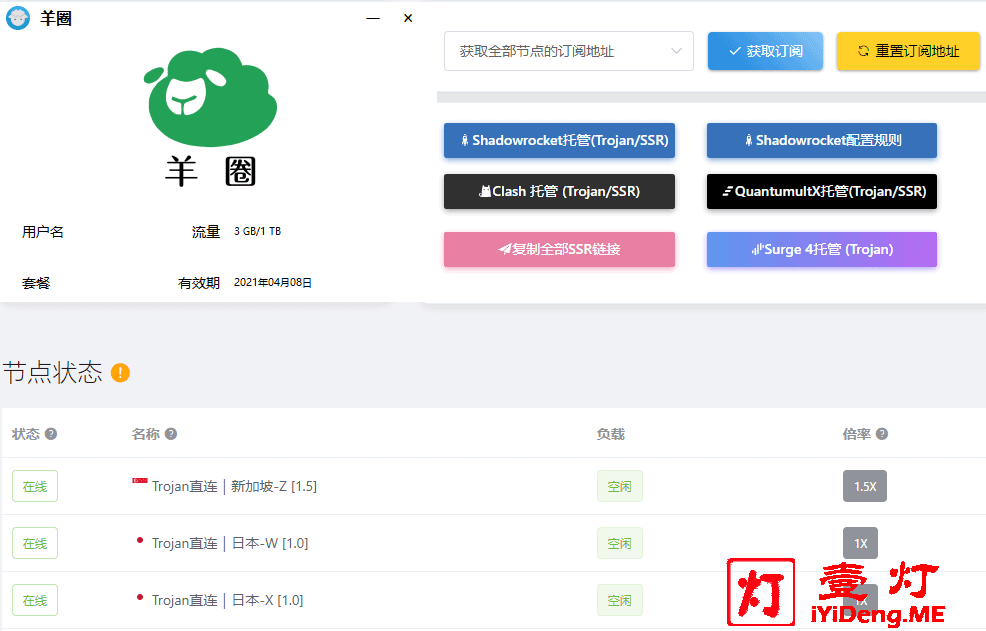Click 在线 badge of 日本-X node
This screenshot has height=631, width=986.
[x=35, y=601]
